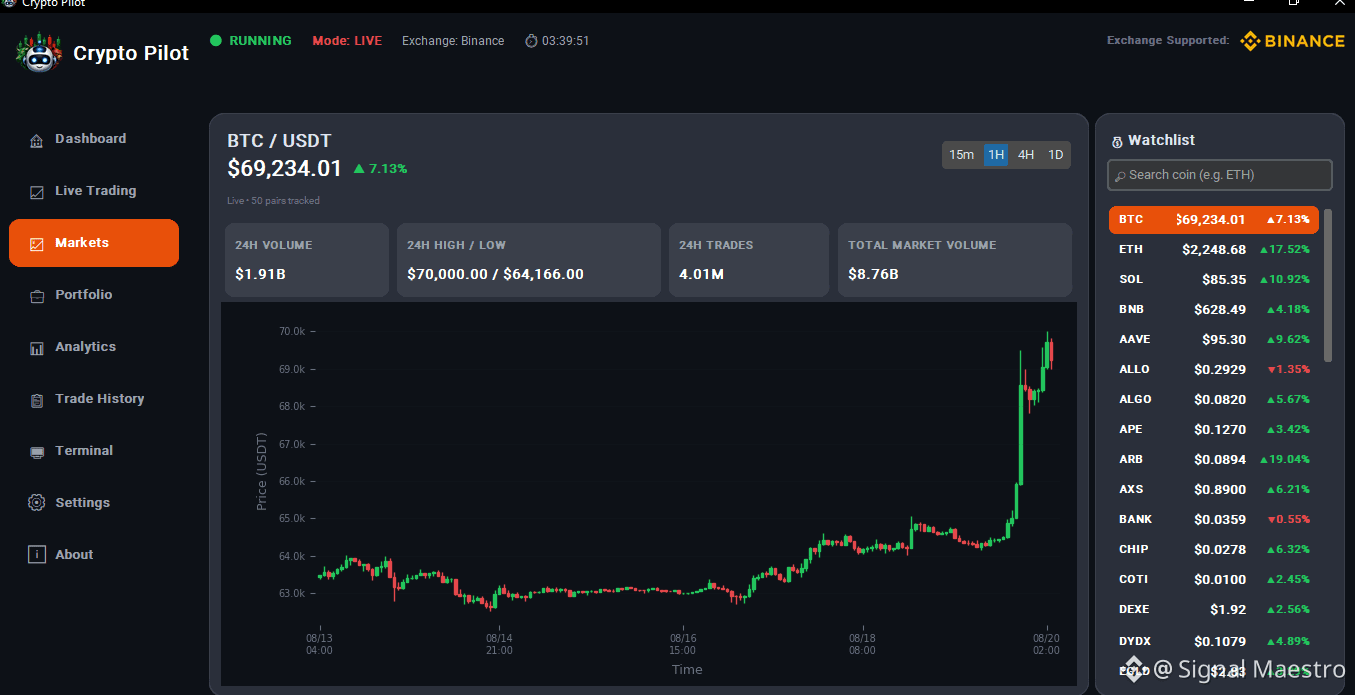Viewport: 1355px width, 695px height.
Task: Click the Analytics bar chart icon
Action: 37,348
